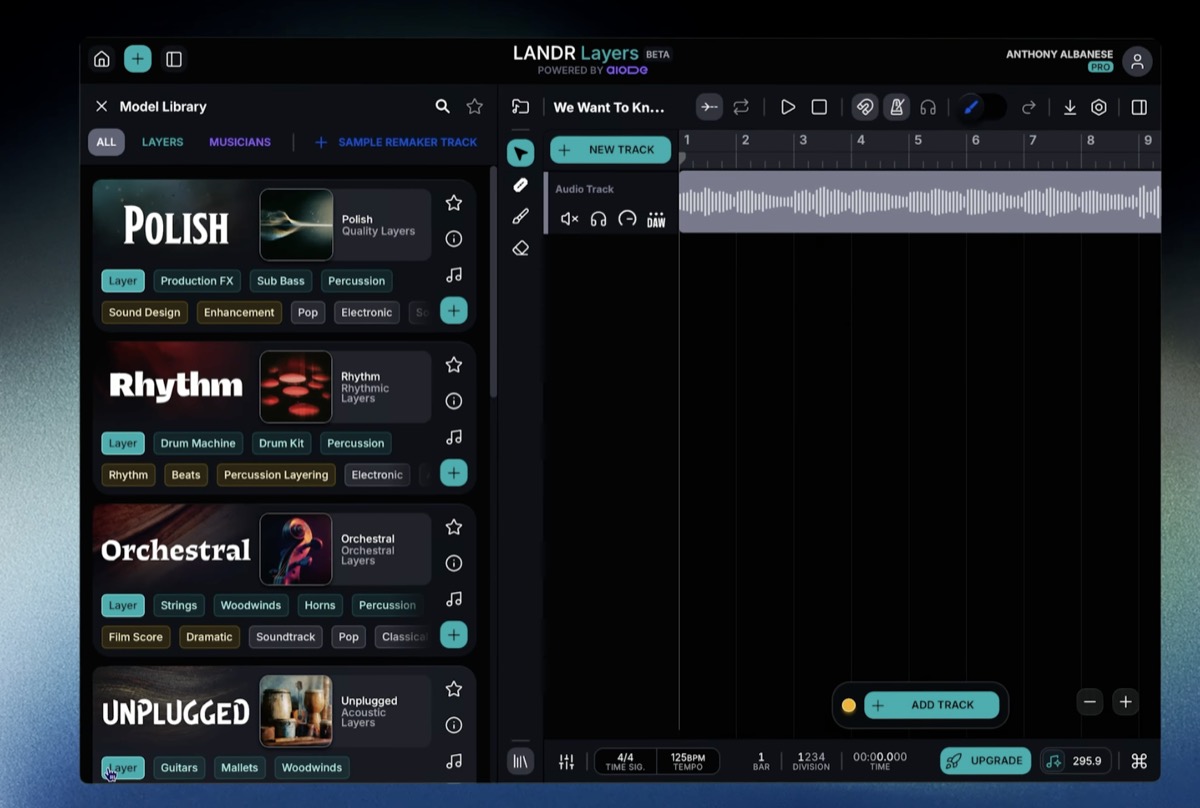
Task: Select the ALL filter tab
Action: [x=106, y=142]
